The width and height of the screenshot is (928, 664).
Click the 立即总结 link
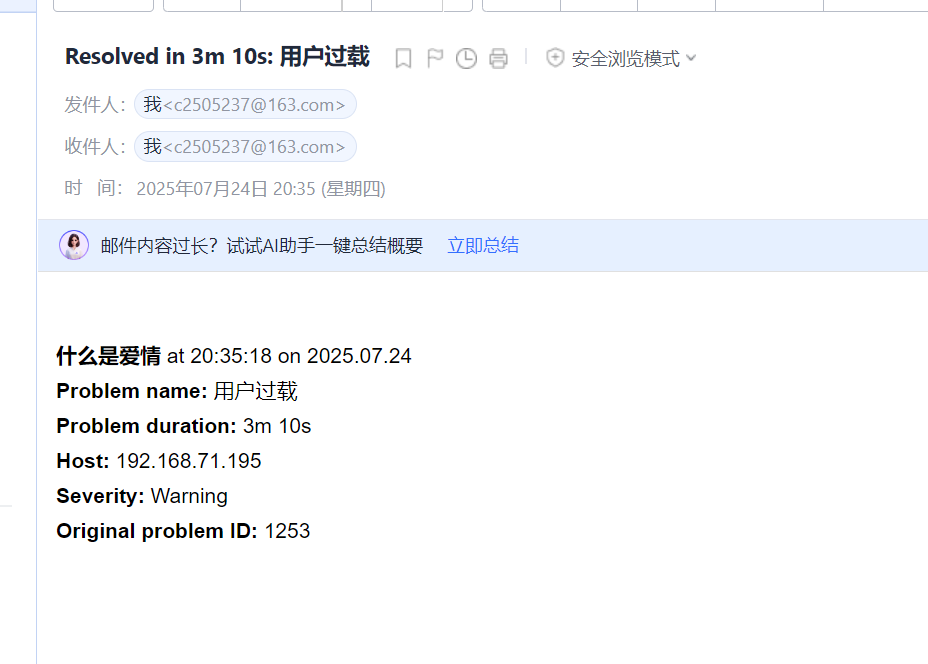tap(483, 245)
